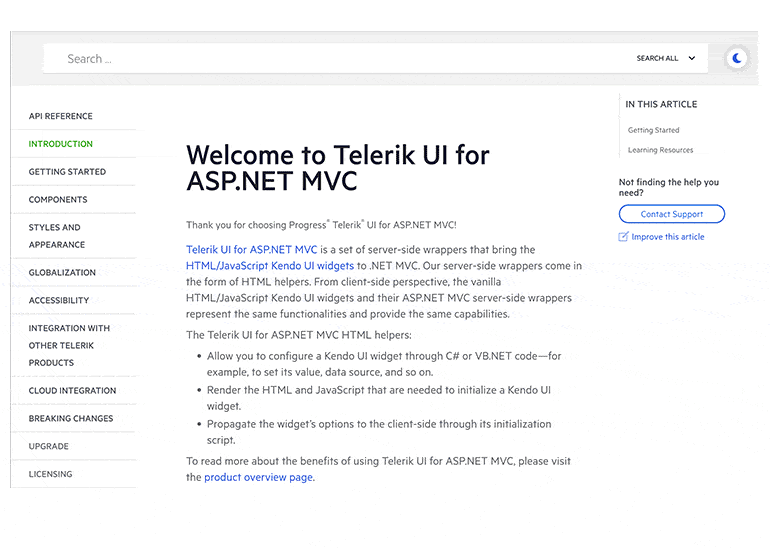
Task: Click the Search All chevron arrow
Action: pyautogui.click(x=692, y=58)
